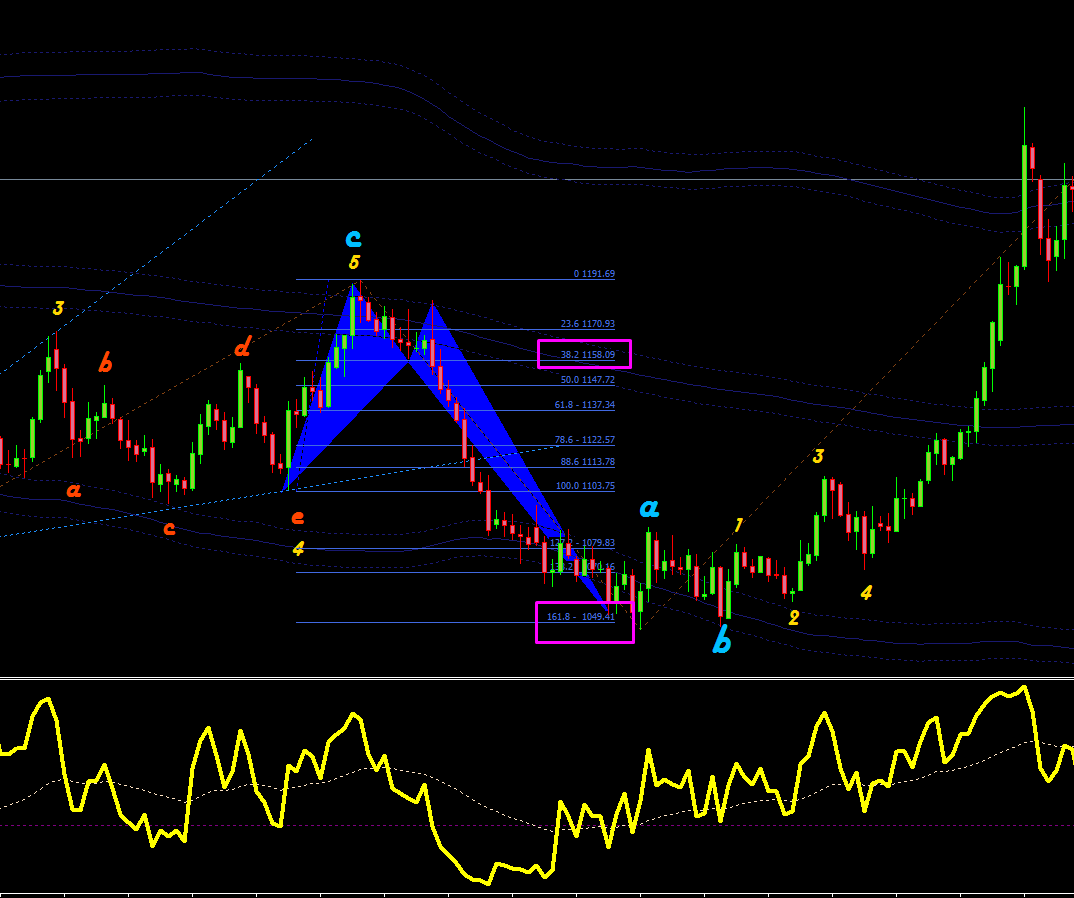Select the Fibonacci label 88.6 1113.78
The width and height of the screenshot is (1074, 898).
click(588, 462)
